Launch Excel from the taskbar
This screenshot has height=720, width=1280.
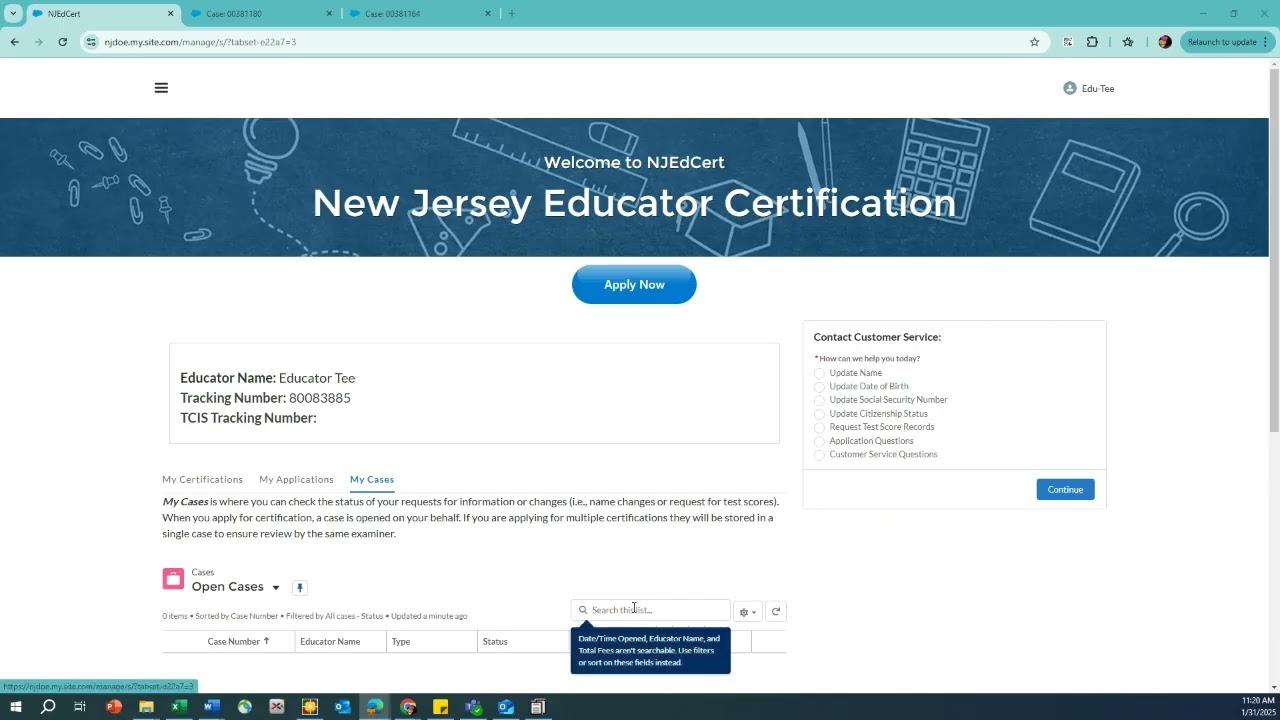(179, 707)
